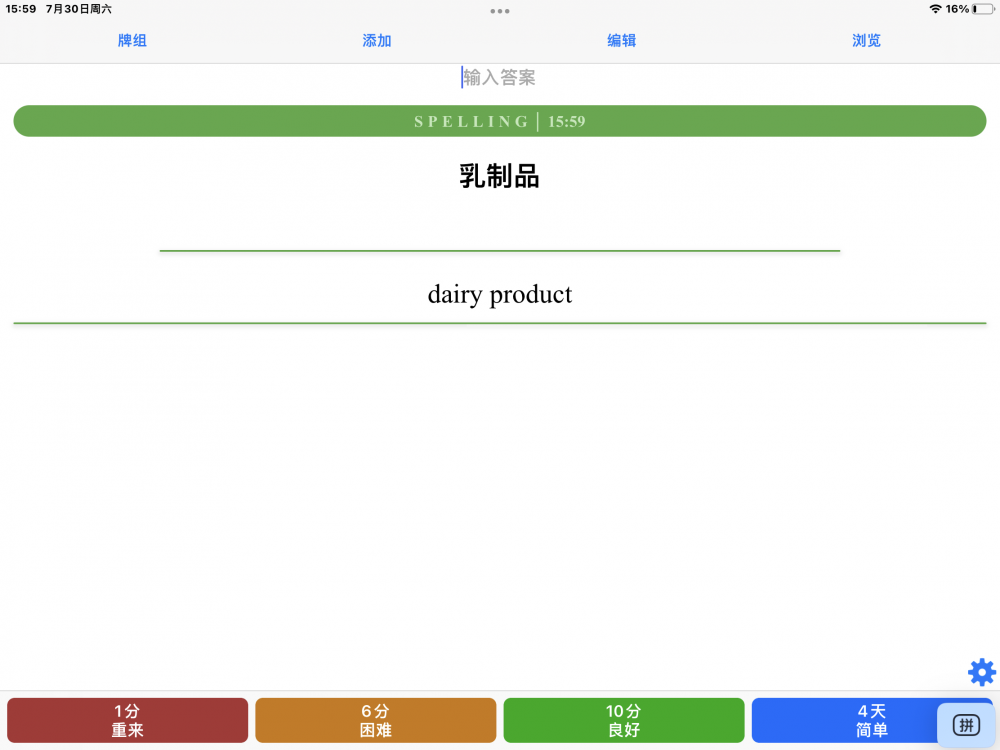1000x750 pixels.
Task: Select the answer text dairy product
Action: [x=499, y=295]
